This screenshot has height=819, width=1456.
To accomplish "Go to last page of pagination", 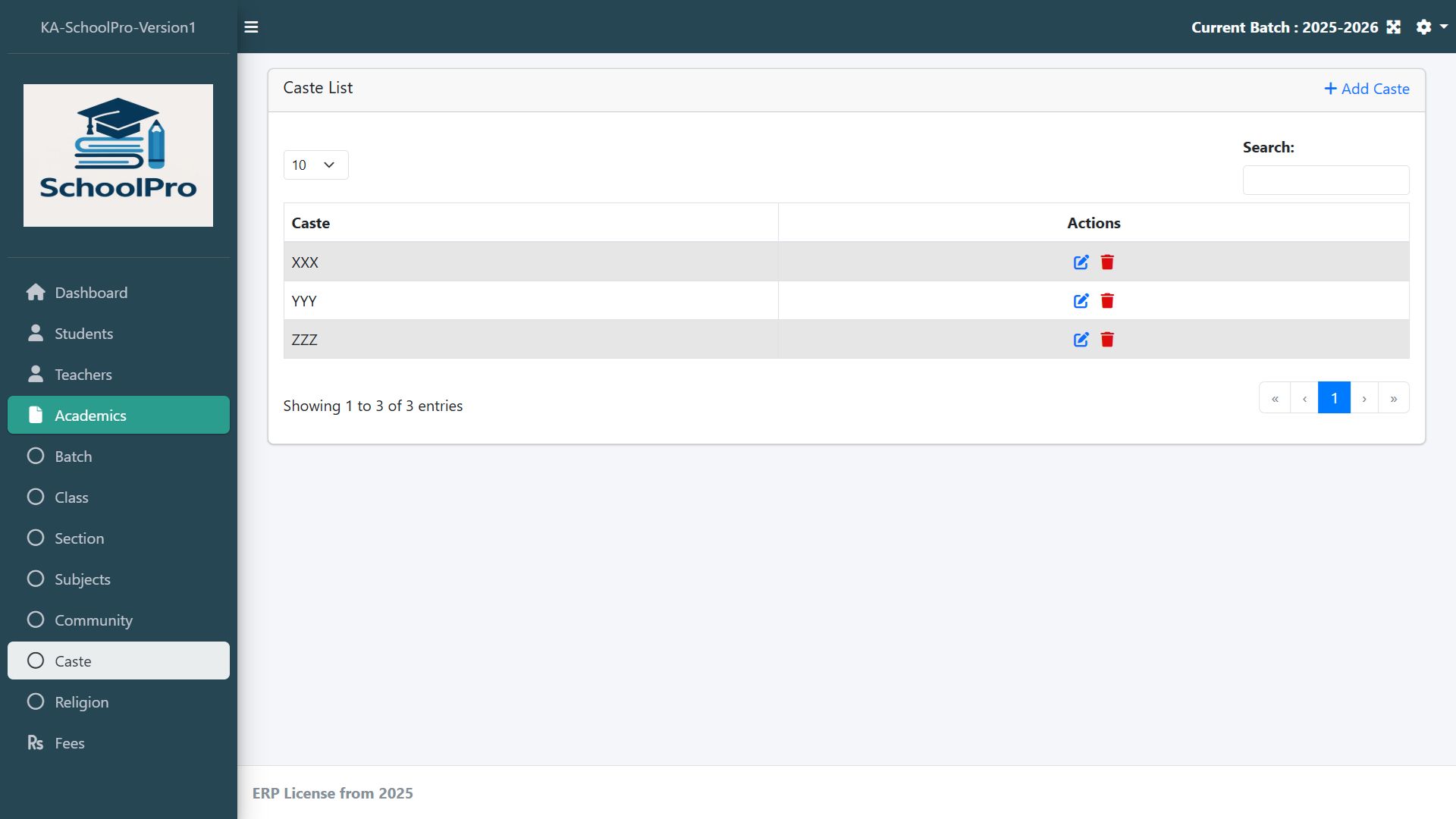I will point(1393,398).
